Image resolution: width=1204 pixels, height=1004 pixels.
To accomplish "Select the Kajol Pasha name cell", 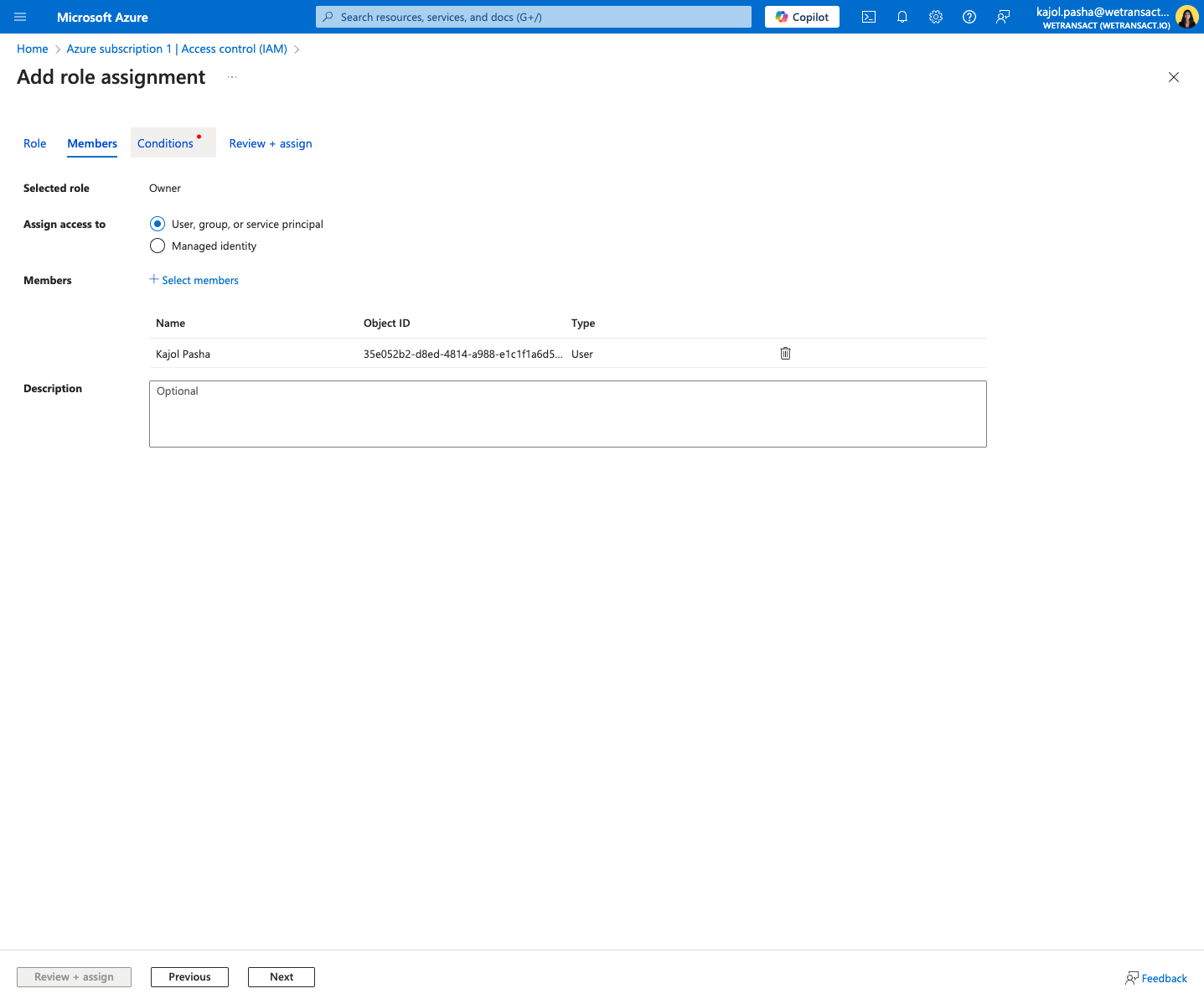I will pos(183,354).
